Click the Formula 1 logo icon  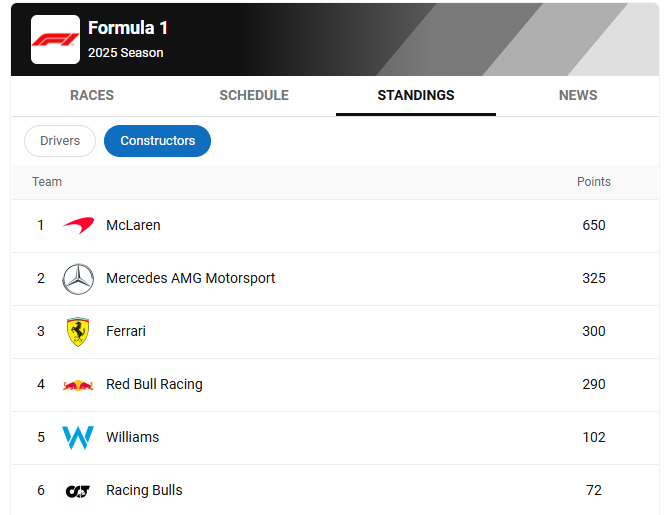[55, 40]
